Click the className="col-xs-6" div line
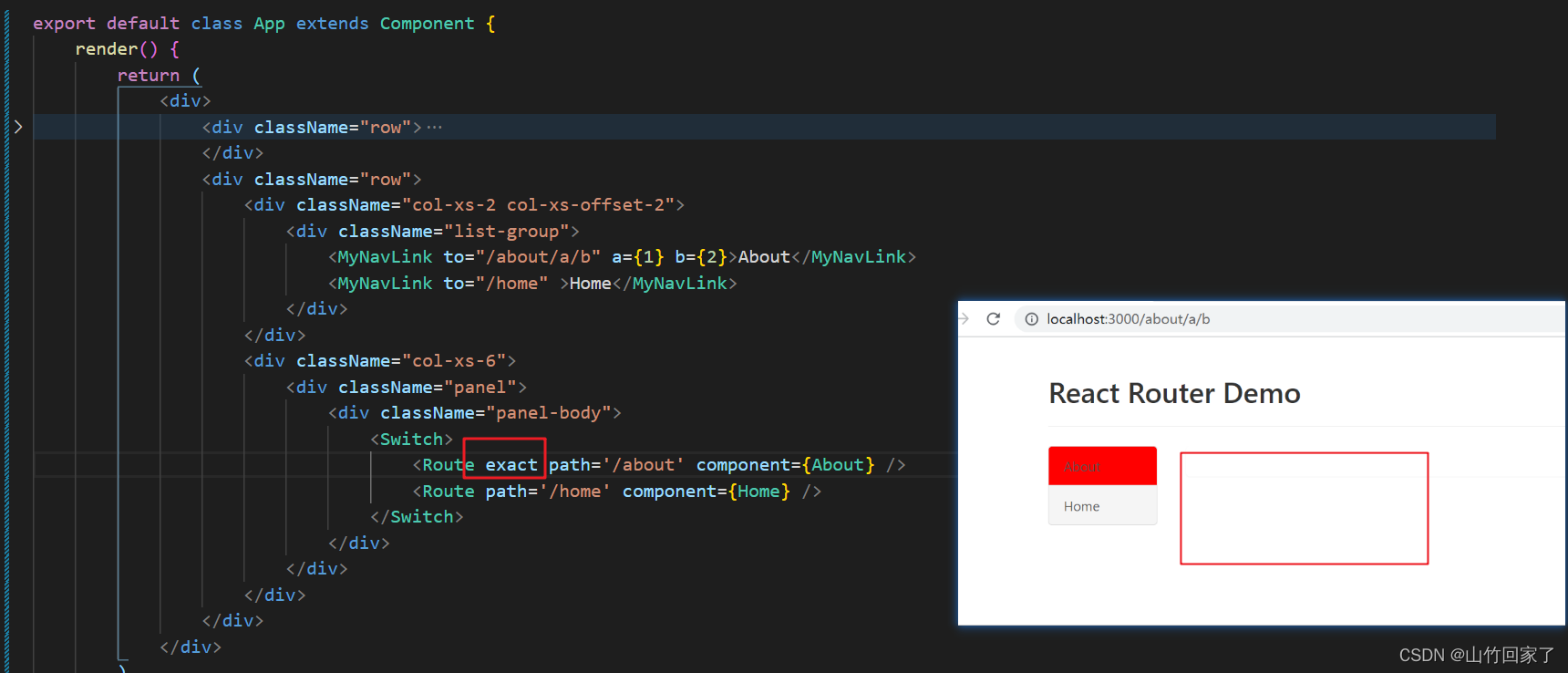 coord(380,361)
